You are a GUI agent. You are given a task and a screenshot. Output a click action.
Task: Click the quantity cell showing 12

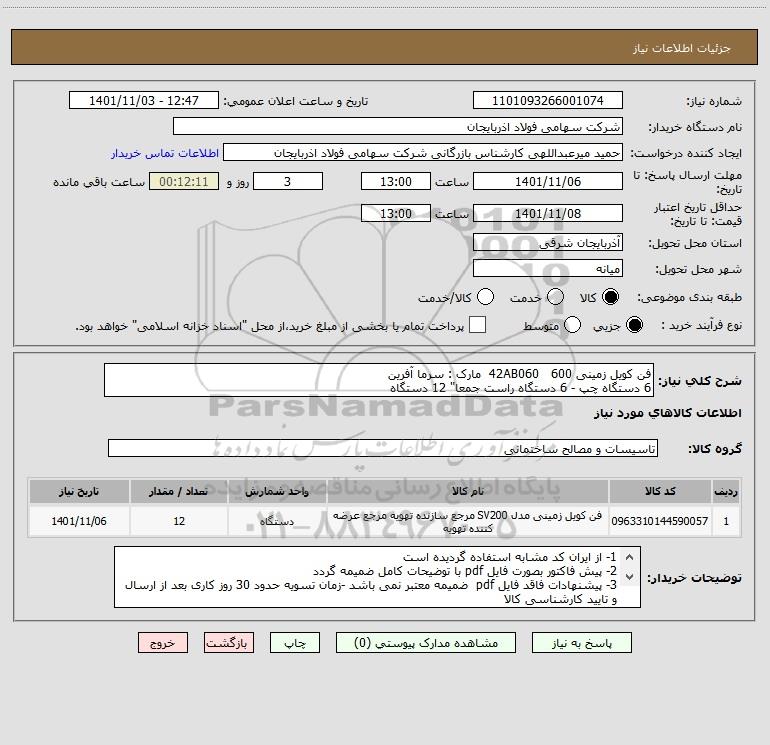179,522
